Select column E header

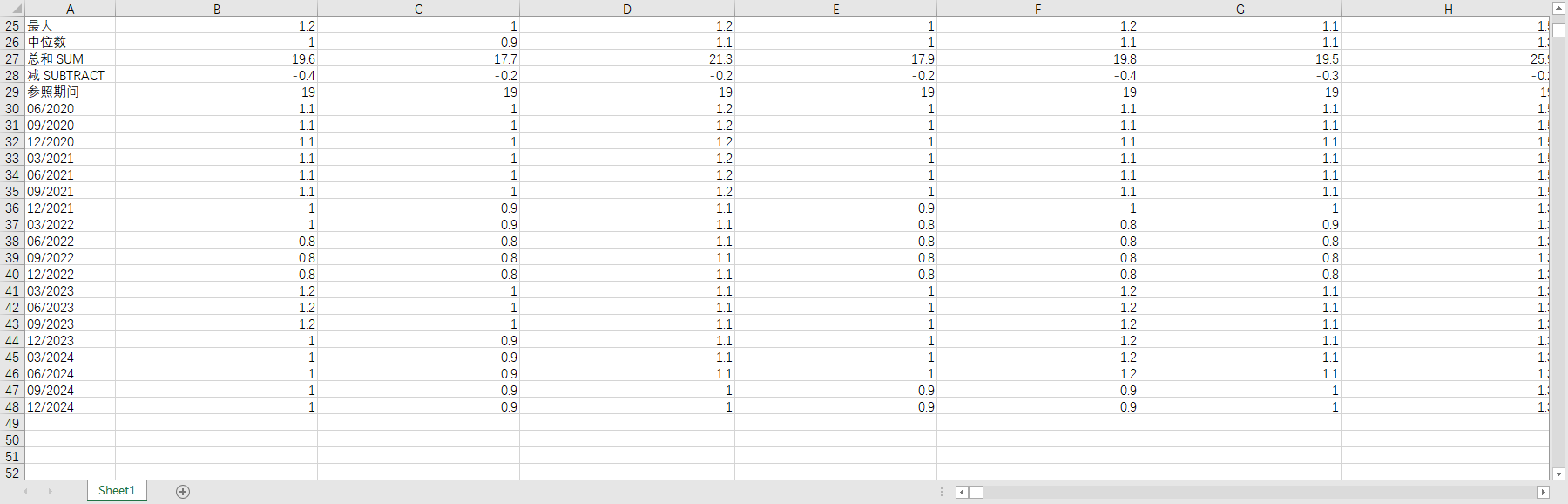click(836, 9)
